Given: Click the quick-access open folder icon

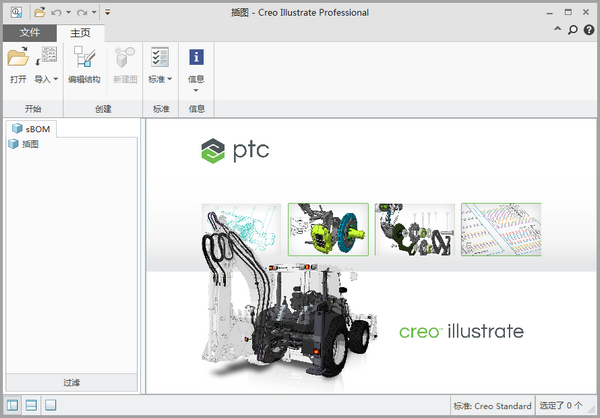Looking at the screenshot, I should [x=39, y=12].
